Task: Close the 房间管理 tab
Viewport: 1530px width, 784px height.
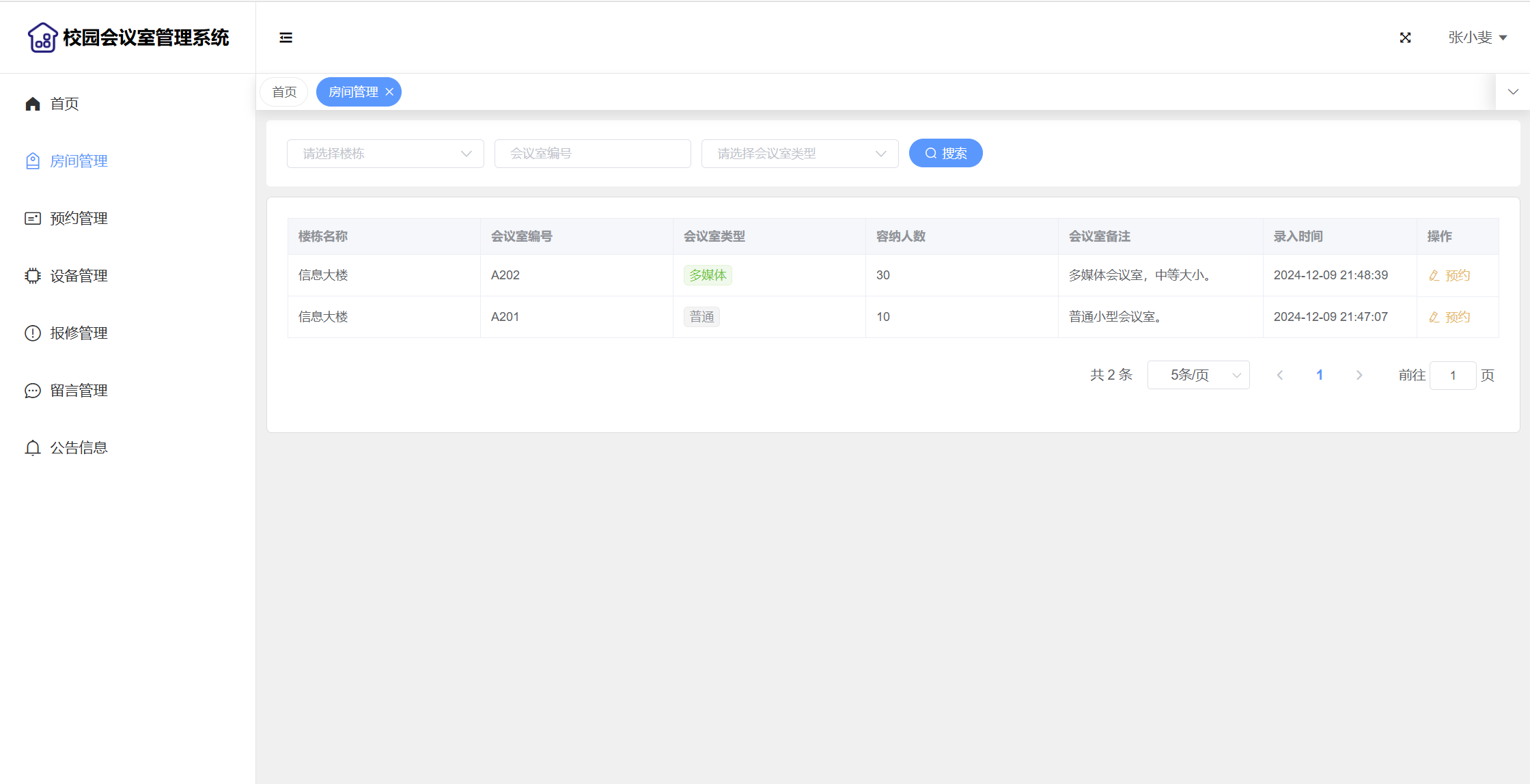Action: pyautogui.click(x=389, y=92)
